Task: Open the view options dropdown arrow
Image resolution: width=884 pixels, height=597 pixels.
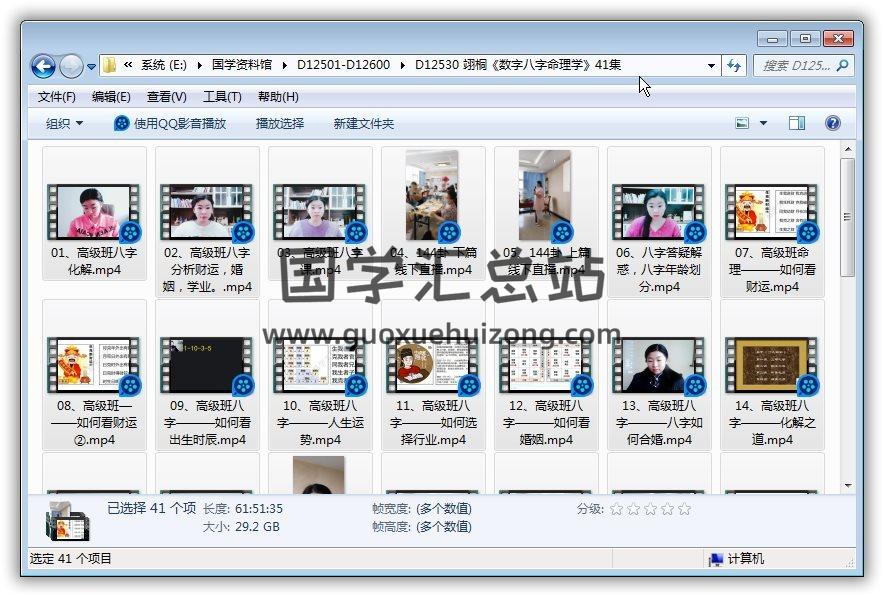Action: click(764, 123)
